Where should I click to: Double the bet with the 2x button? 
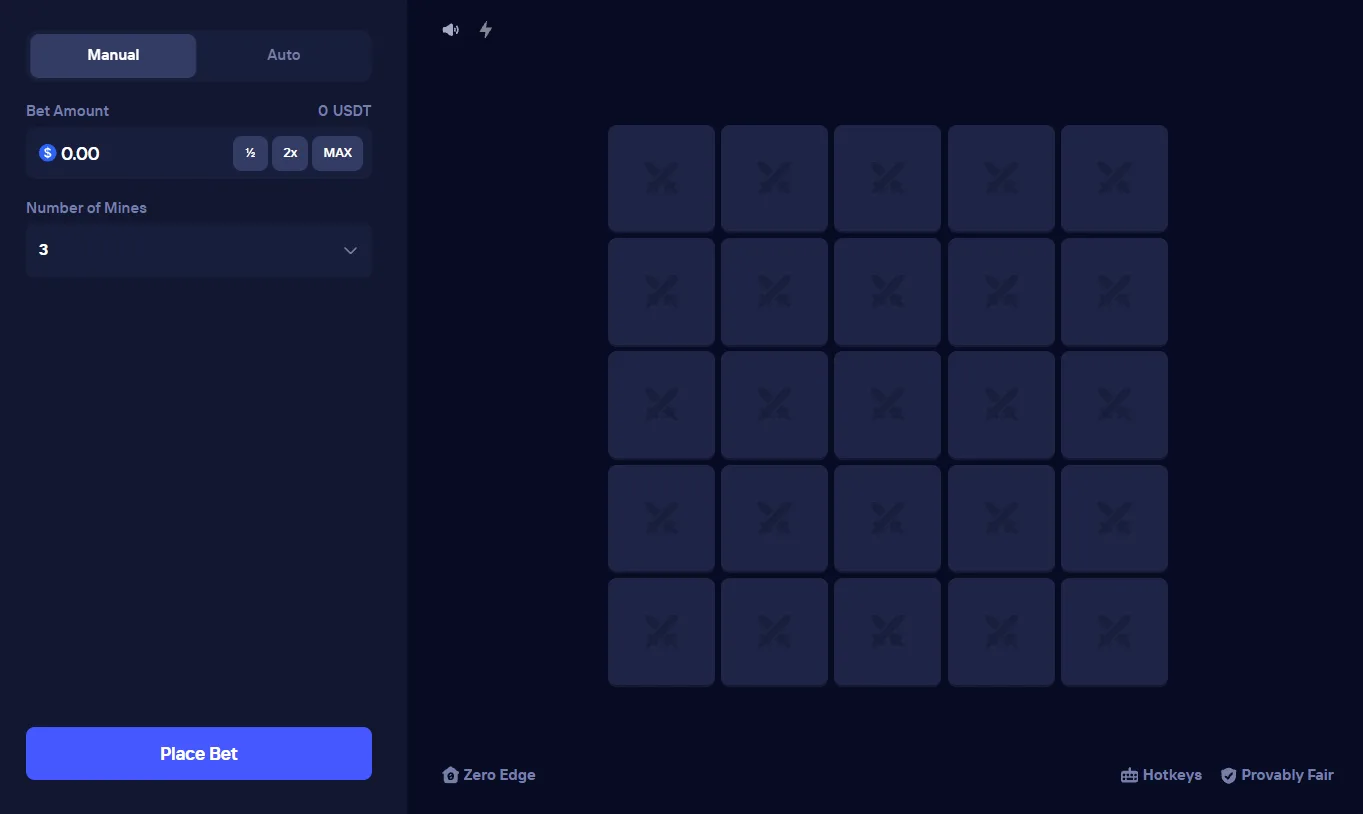[x=290, y=153]
